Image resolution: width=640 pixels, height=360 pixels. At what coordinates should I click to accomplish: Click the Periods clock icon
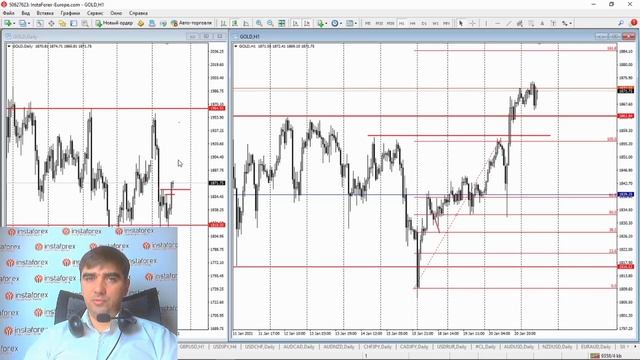(x=335, y=23)
